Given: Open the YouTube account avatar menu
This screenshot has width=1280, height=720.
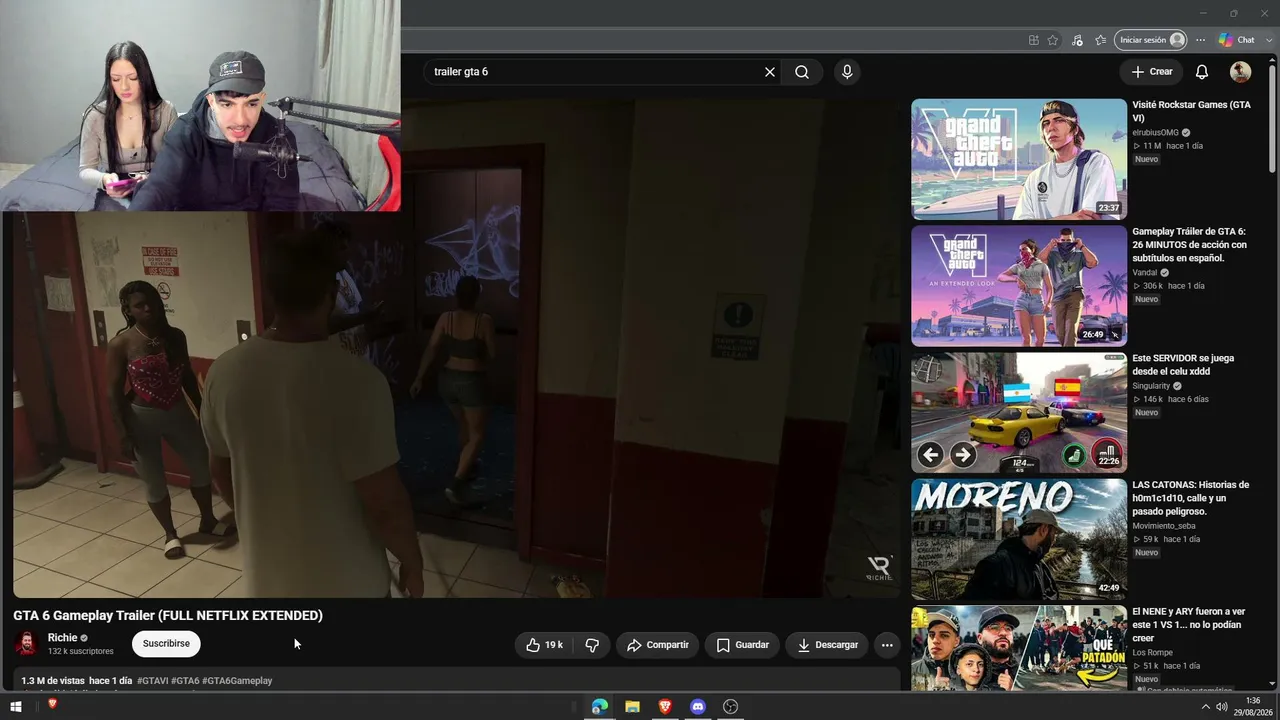Looking at the screenshot, I should (1240, 72).
